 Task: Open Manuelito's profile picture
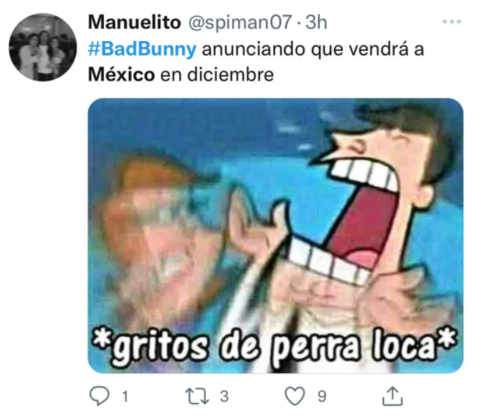pyautogui.click(x=42, y=47)
